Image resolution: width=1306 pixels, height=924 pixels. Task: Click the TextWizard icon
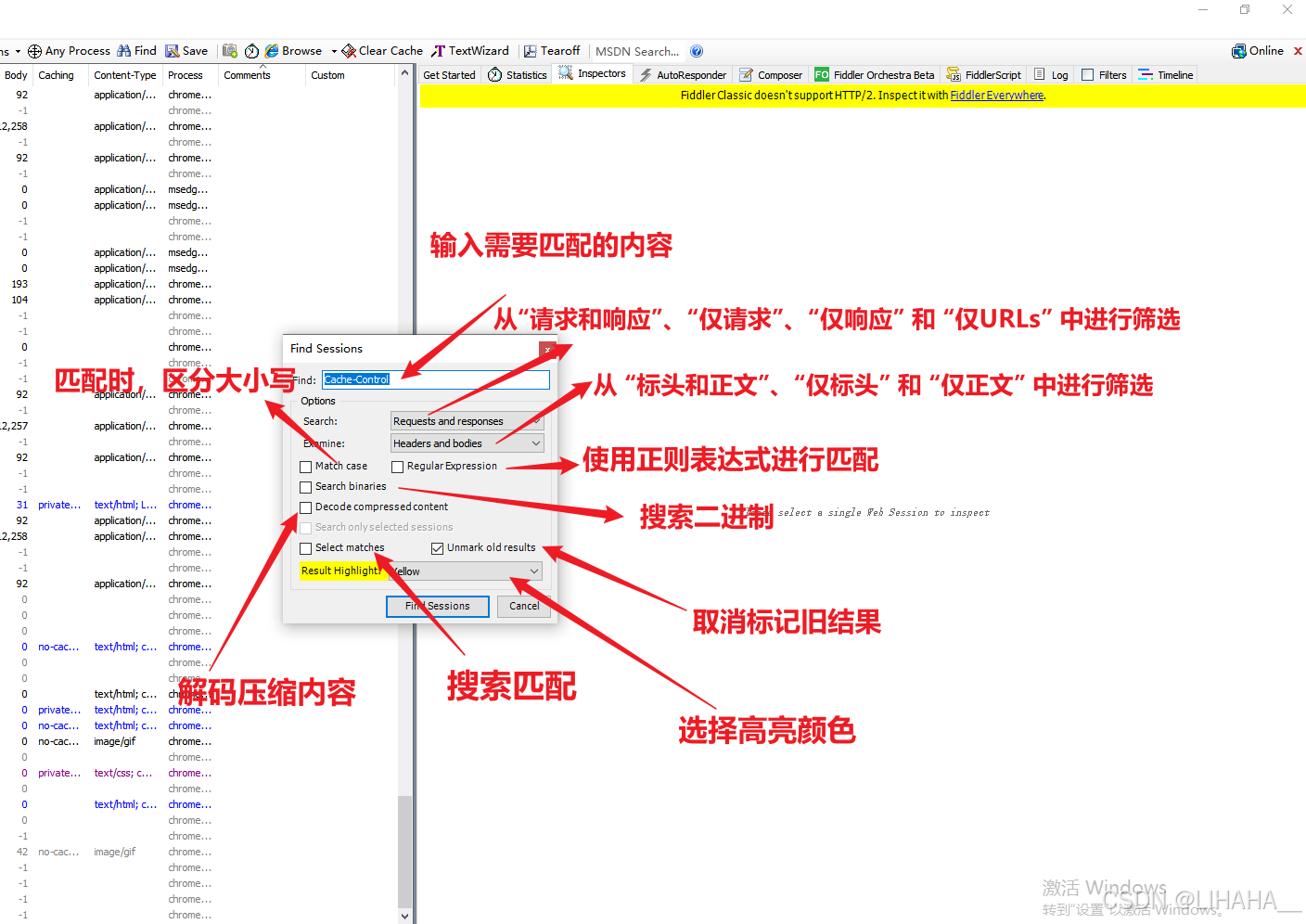tap(439, 51)
